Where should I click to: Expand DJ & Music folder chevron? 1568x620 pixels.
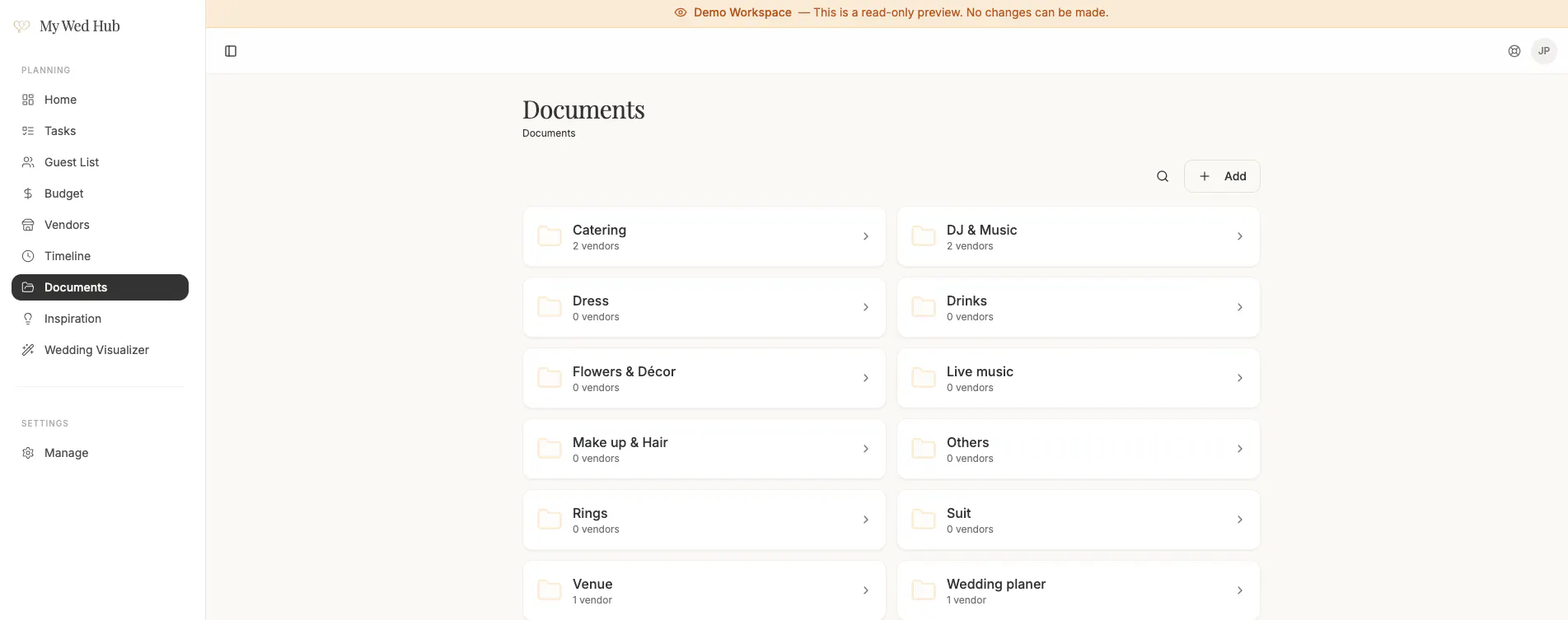[x=1240, y=236]
